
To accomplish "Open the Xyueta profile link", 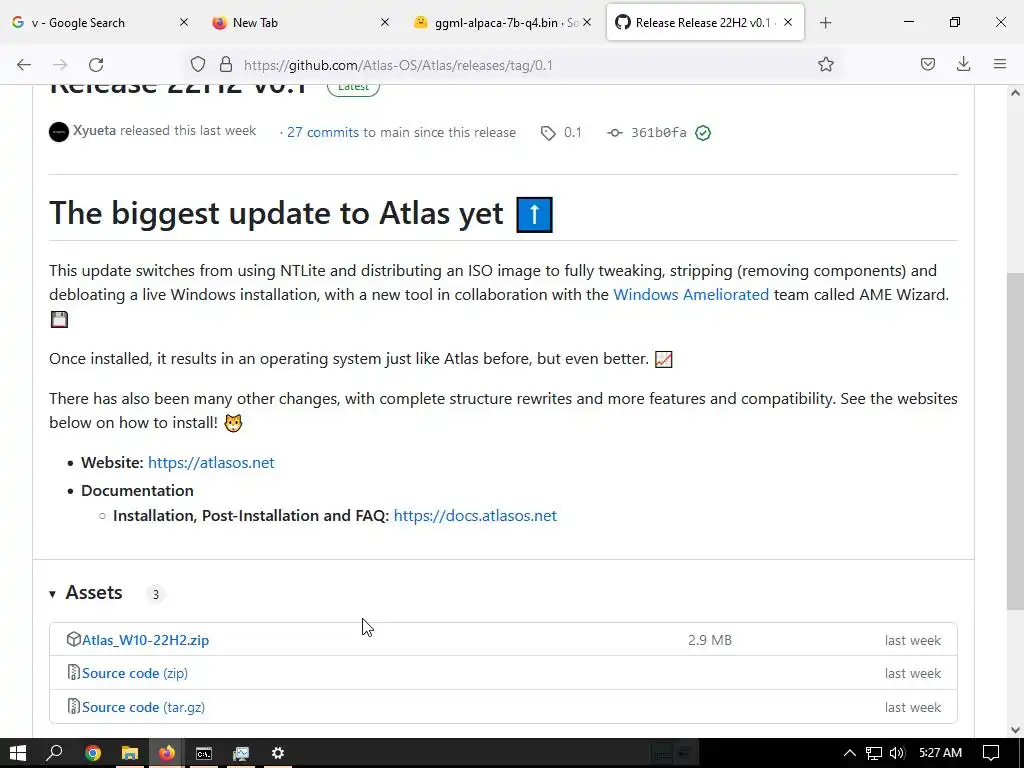I will point(94,131).
